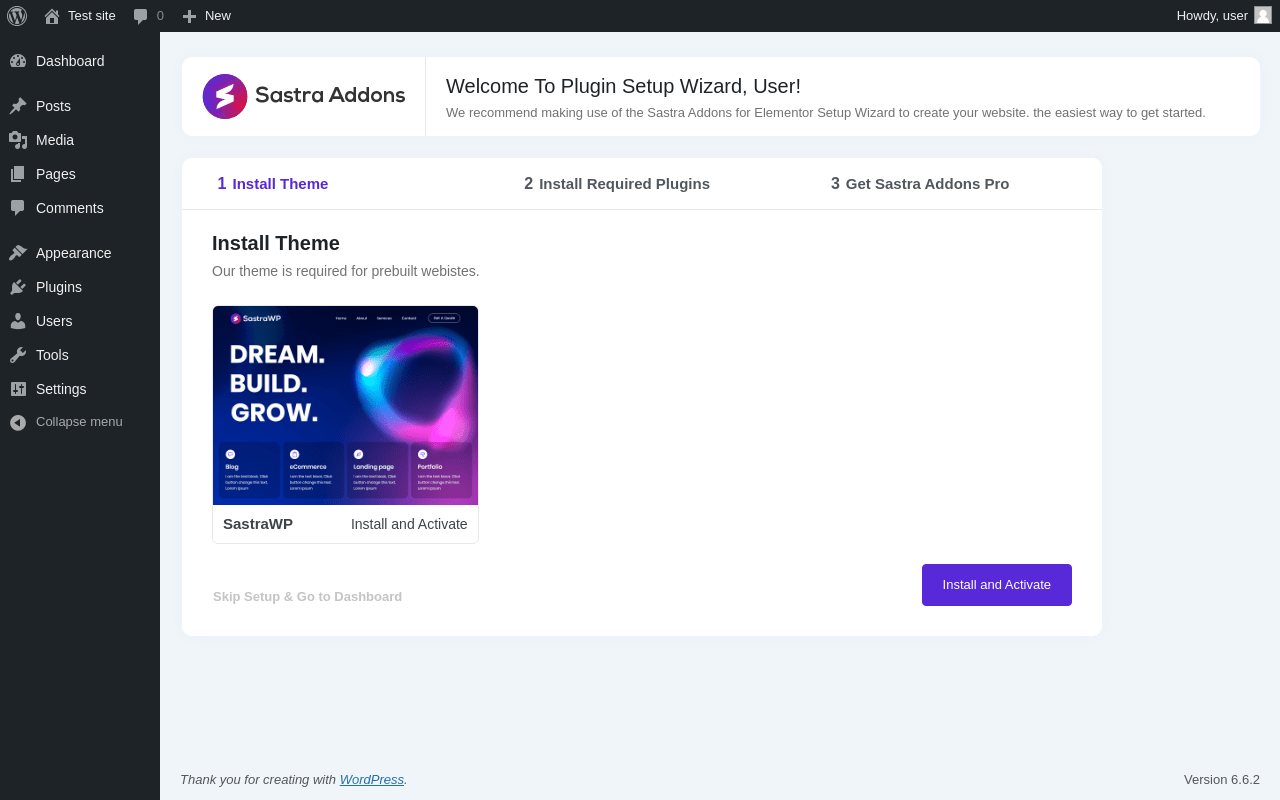1280x800 pixels.
Task: Open the WordPress footer link
Action: tap(372, 780)
